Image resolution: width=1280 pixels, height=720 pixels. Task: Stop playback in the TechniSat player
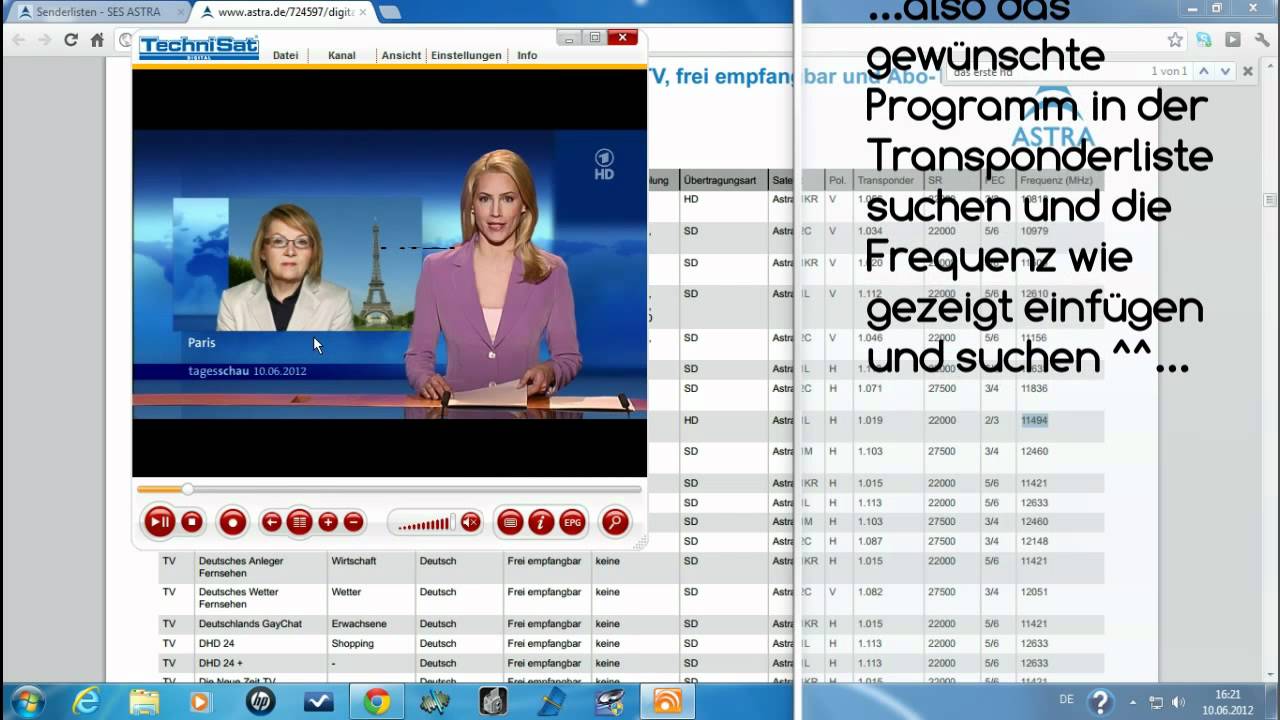[192, 521]
